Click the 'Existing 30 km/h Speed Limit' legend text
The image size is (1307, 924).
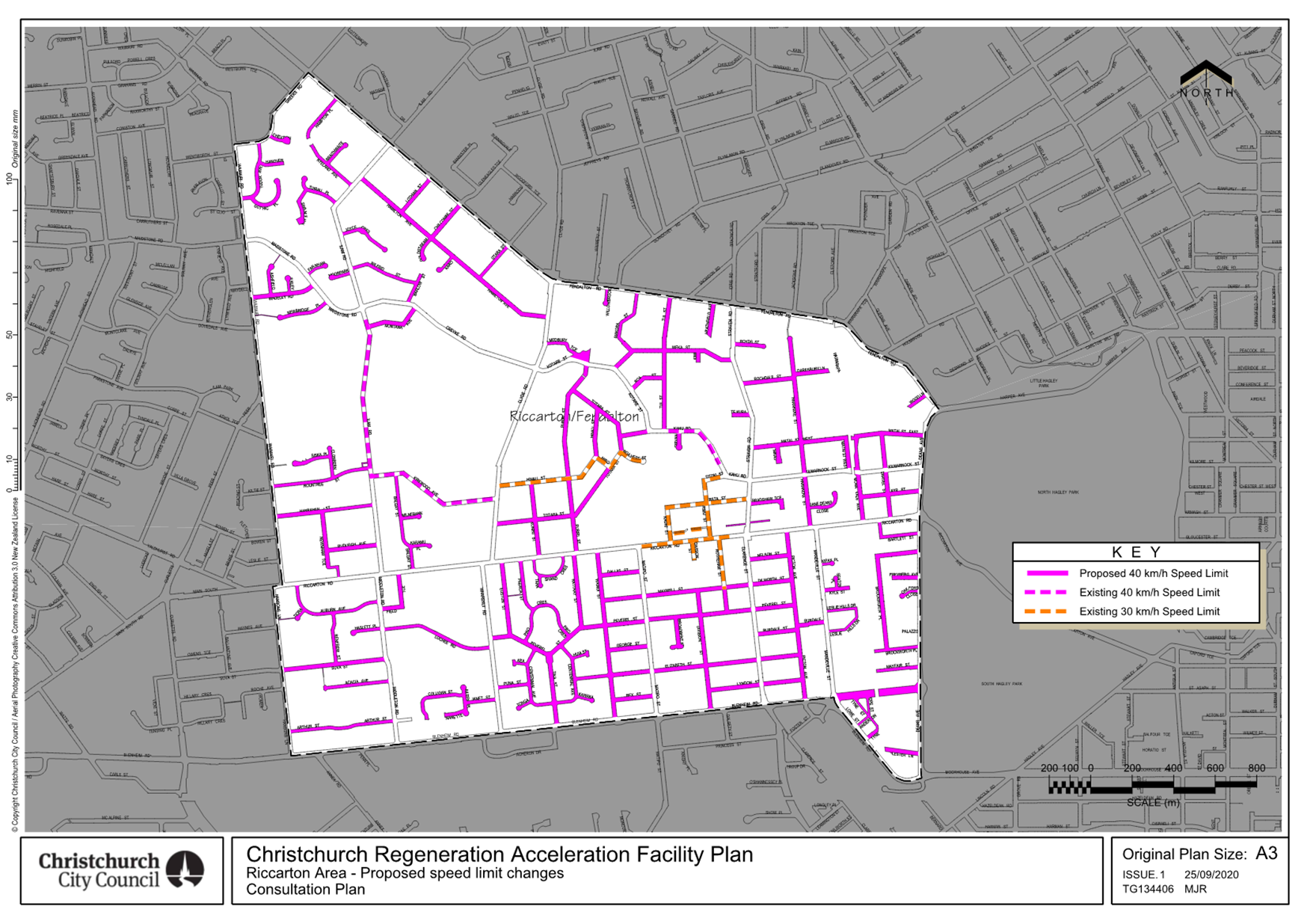click(x=1148, y=612)
